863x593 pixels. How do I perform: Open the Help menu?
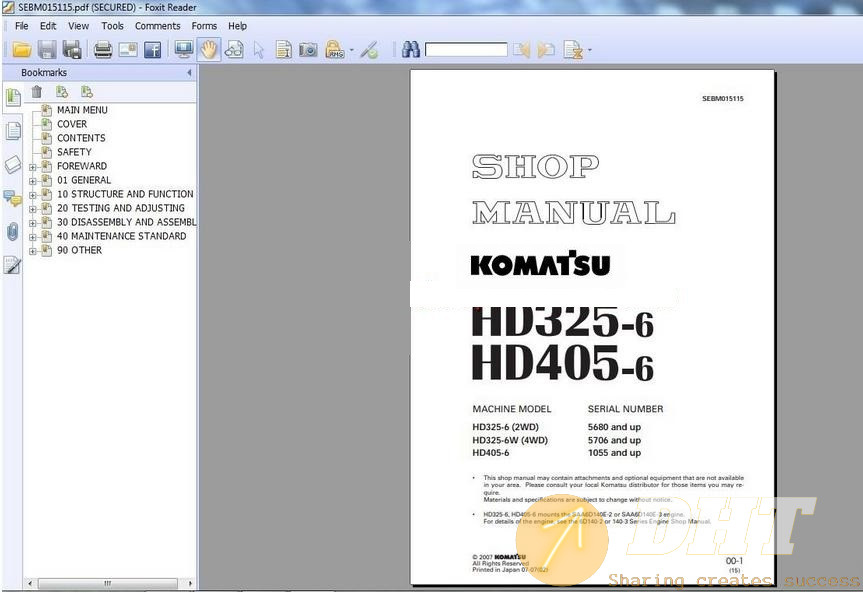[x=237, y=26]
